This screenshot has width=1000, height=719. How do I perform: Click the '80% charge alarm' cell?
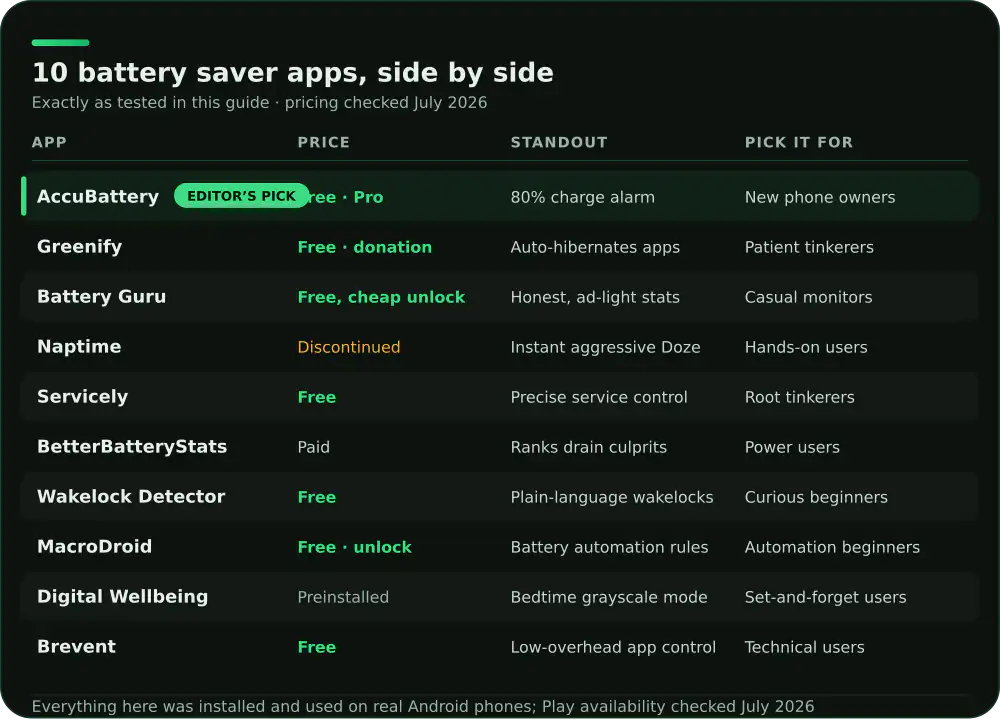(x=582, y=197)
